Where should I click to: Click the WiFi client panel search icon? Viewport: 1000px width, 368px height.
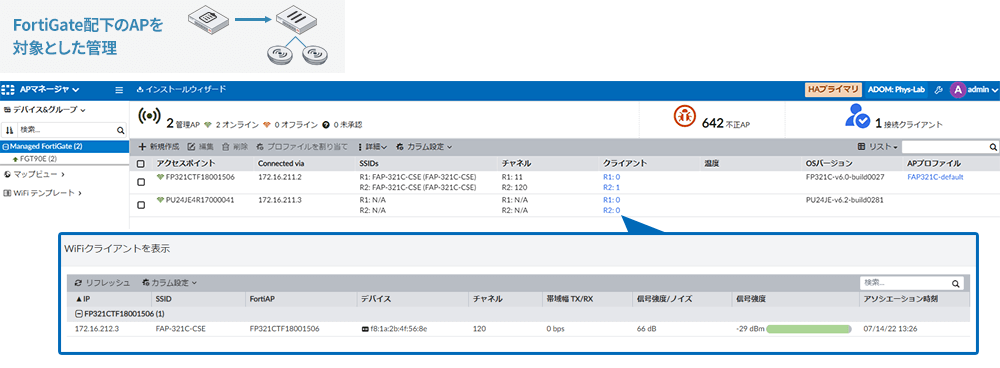pos(955,284)
